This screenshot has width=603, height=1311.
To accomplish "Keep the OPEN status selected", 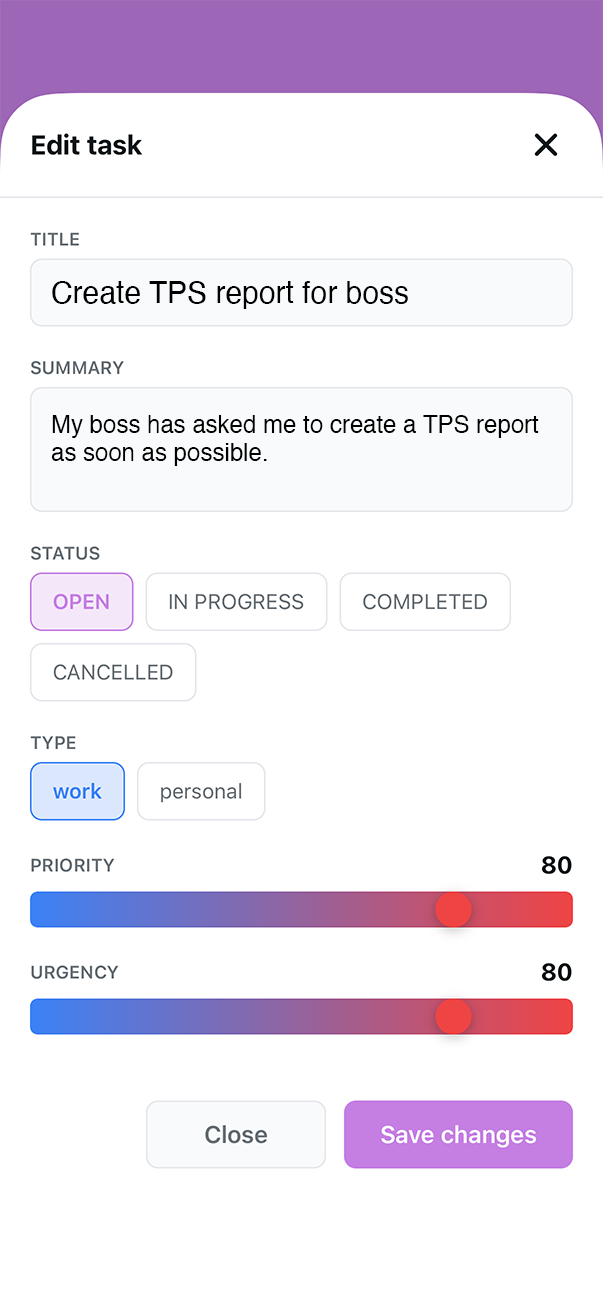I will (x=81, y=601).
